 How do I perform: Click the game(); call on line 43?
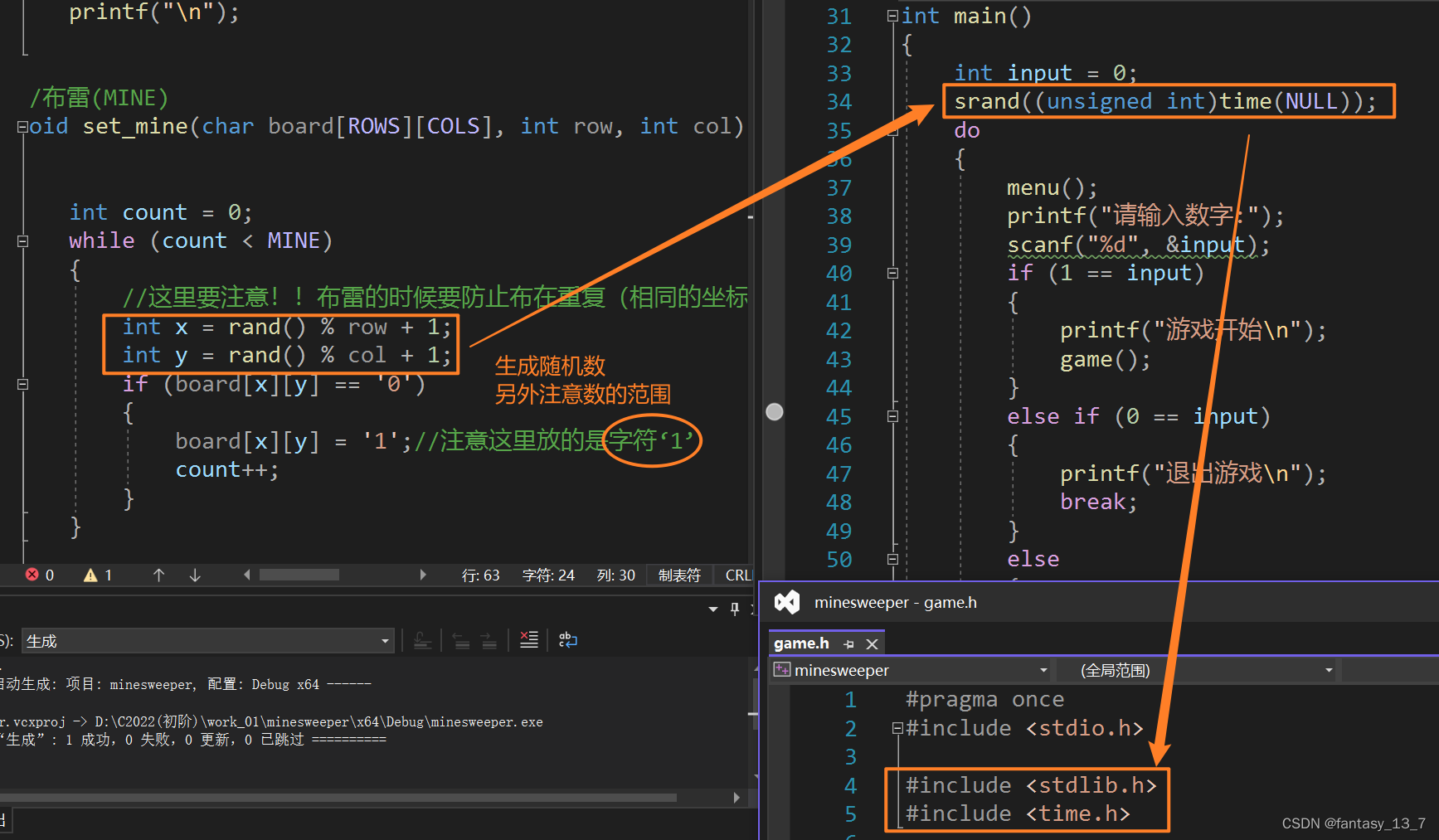tap(1105, 359)
